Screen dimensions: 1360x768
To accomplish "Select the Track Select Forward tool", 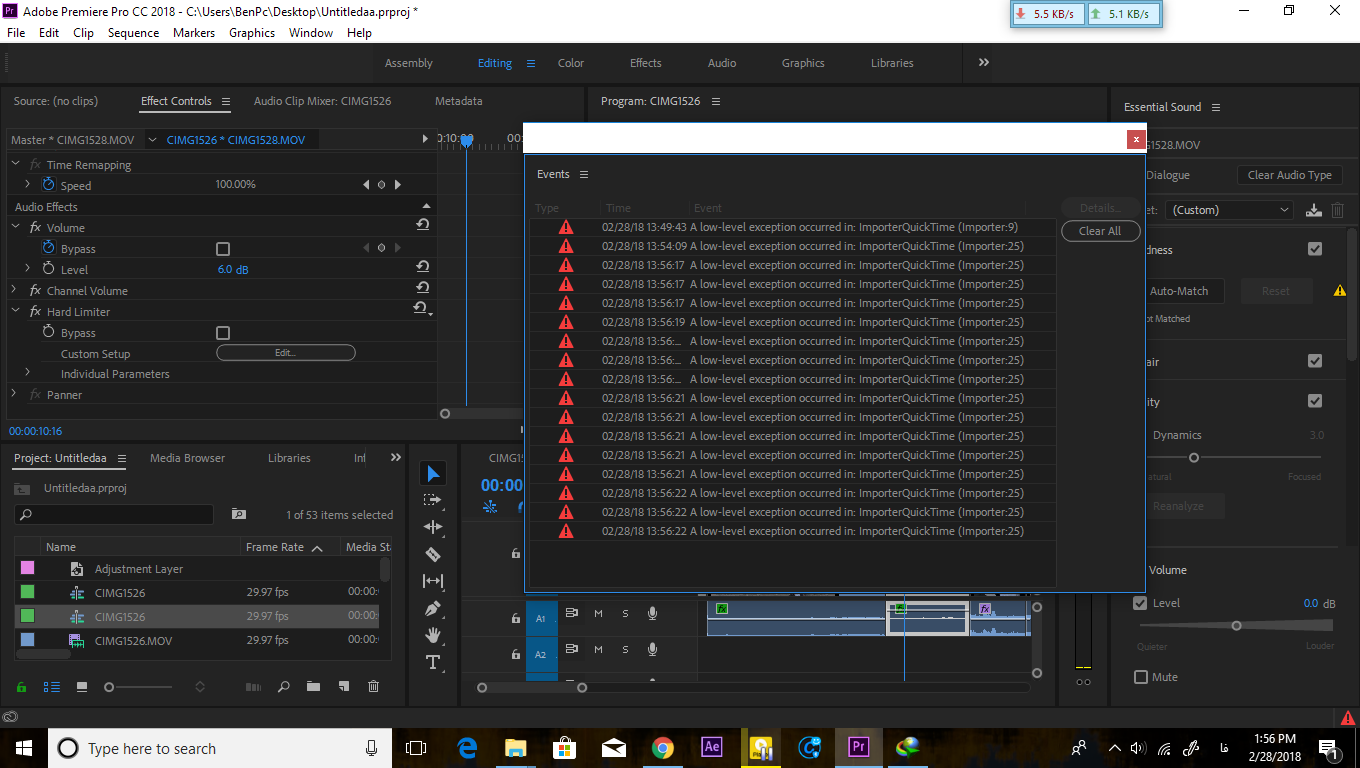I will click(x=433, y=500).
